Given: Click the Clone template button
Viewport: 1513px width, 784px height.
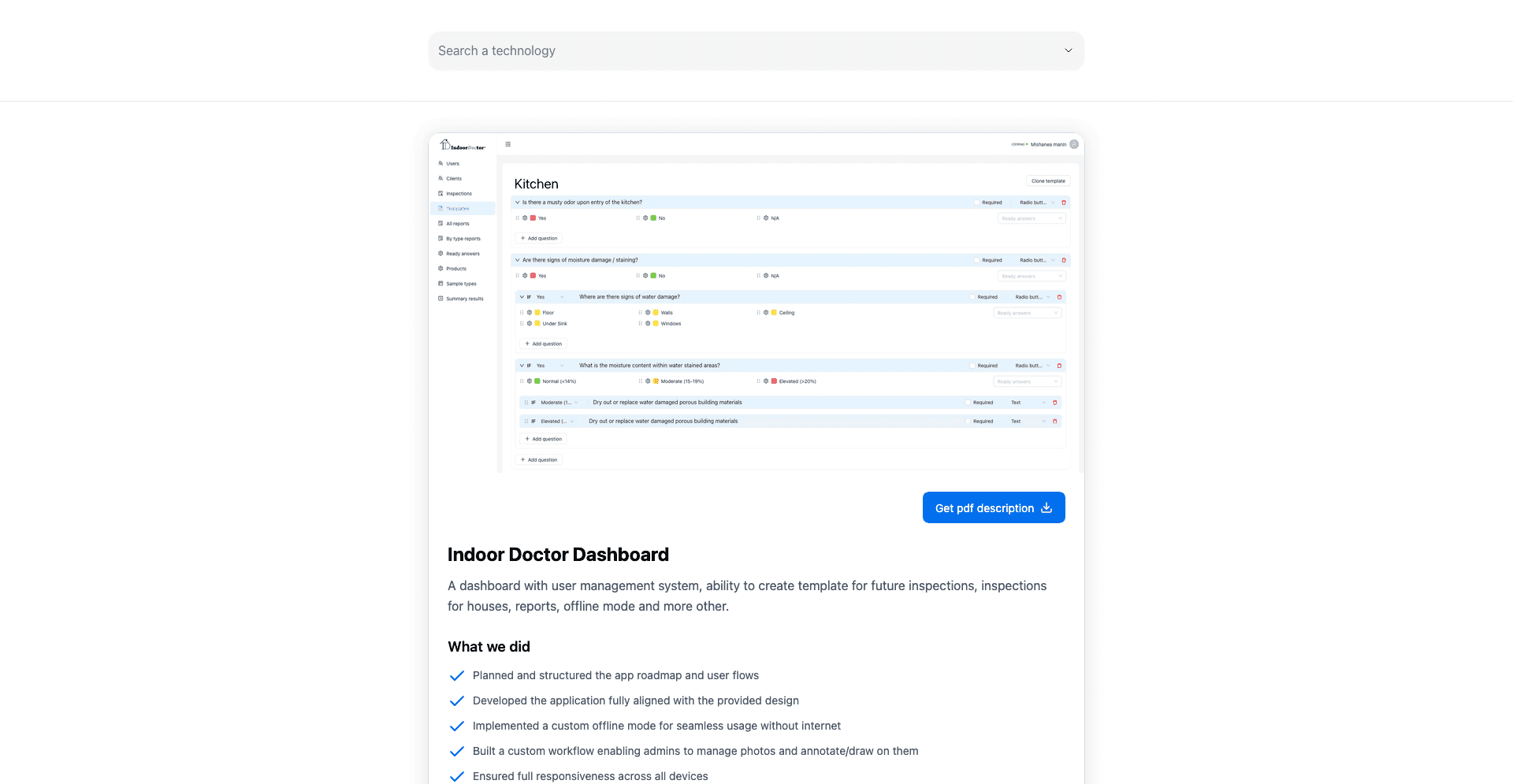Looking at the screenshot, I should tap(1047, 181).
